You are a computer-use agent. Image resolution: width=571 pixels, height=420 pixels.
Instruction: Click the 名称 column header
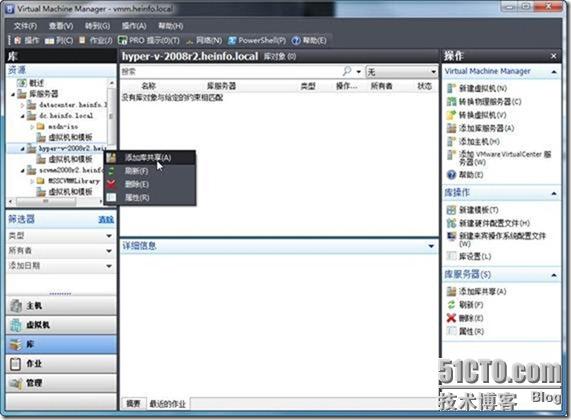[x=148, y=86]
